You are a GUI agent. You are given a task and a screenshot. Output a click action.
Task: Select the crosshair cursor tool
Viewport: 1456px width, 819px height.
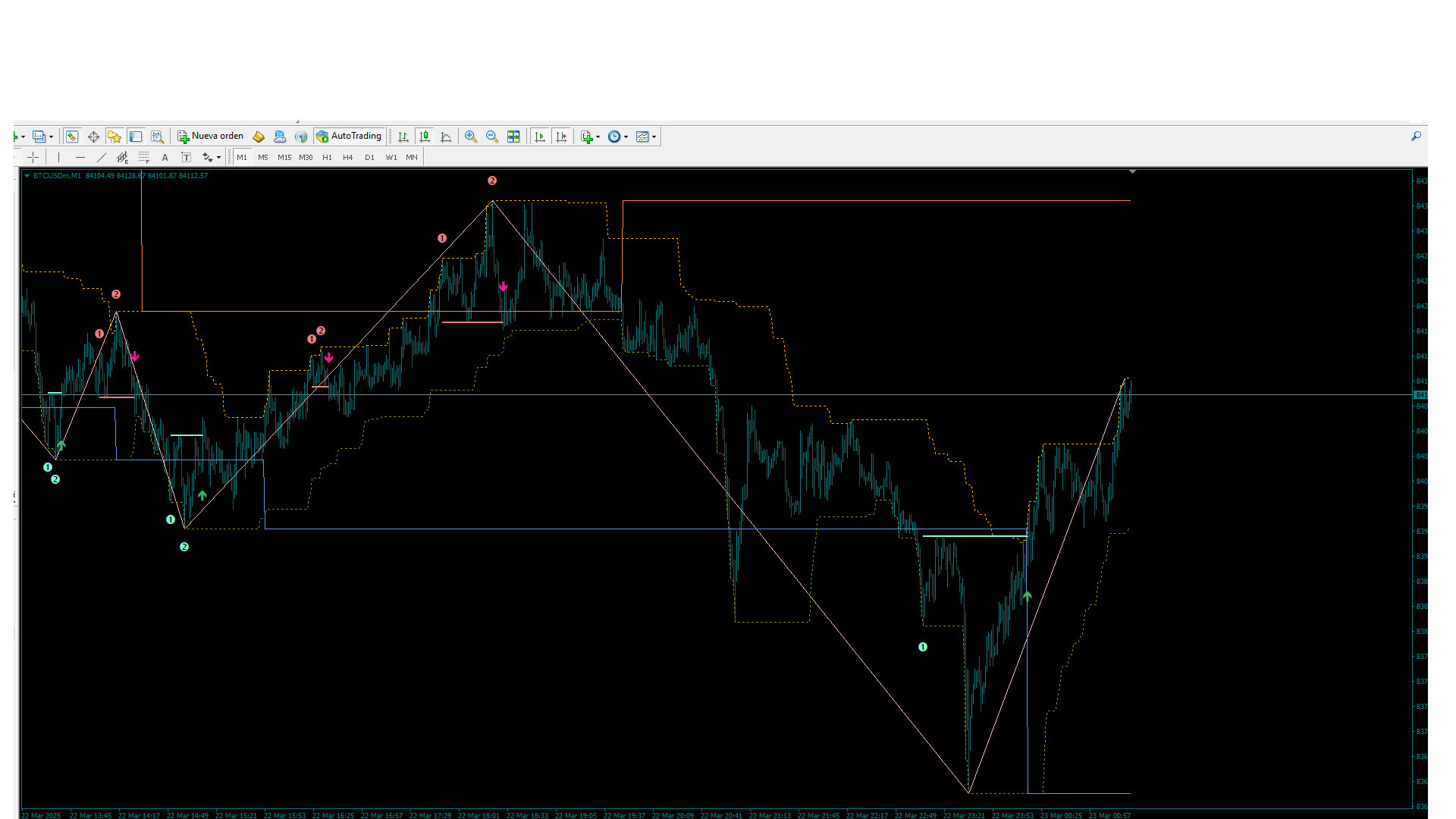tap(33, 158)
